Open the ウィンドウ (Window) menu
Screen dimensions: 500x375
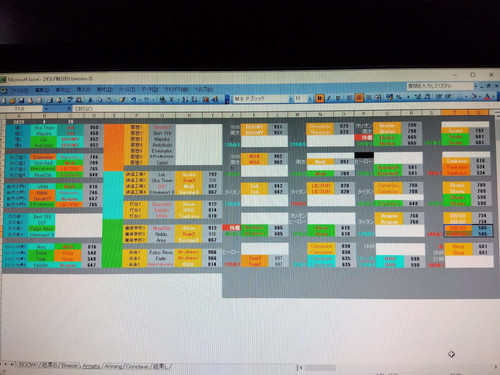(176, 90)
